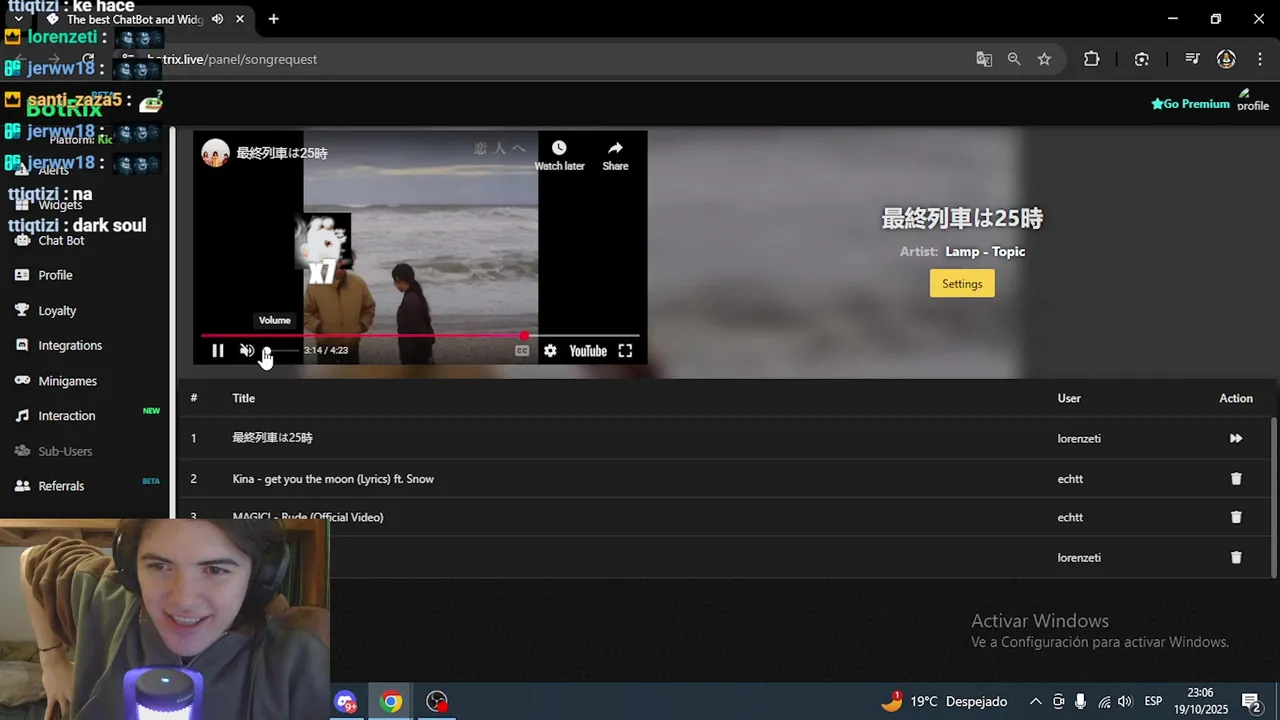
Task: Open the Chrome profile avatar
Action: 1226,59
